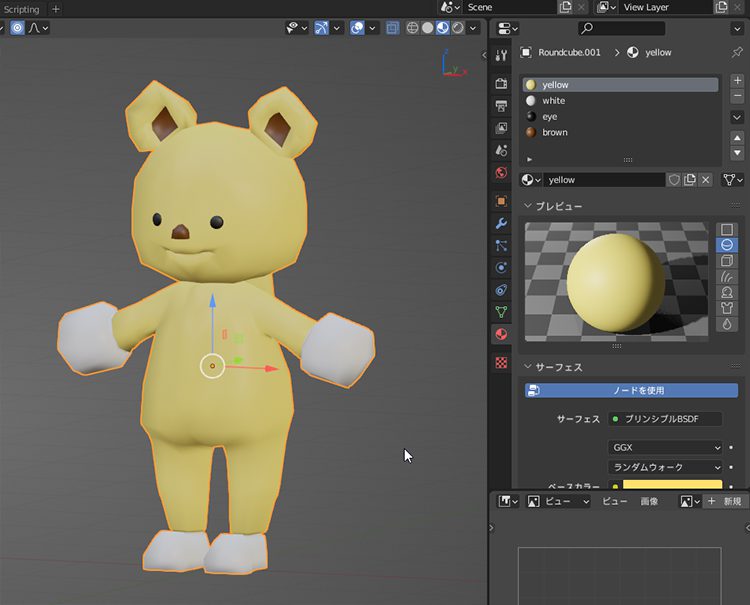Toggle X-ray display in viewport header
The width and height of the screenshot is (750, 605).
pos(393,28)
